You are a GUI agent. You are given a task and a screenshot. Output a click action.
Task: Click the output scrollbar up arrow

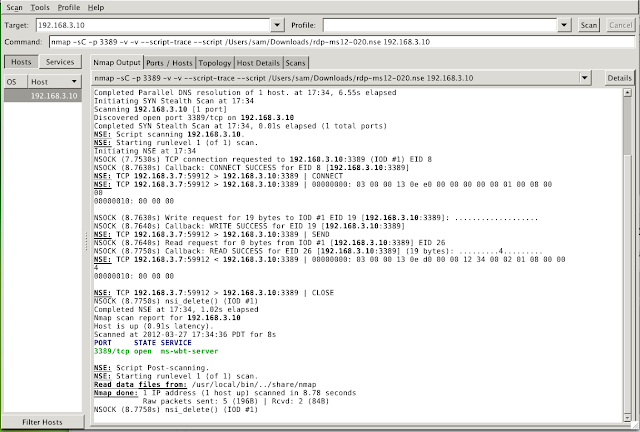pyautogui.click(x=627, y=93)
